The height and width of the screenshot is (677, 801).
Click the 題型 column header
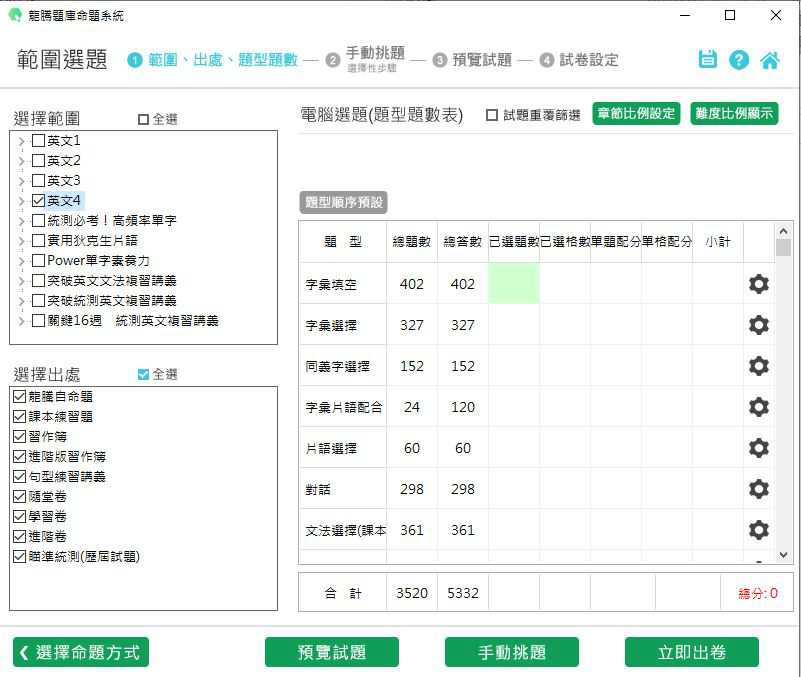pos(343,242)
